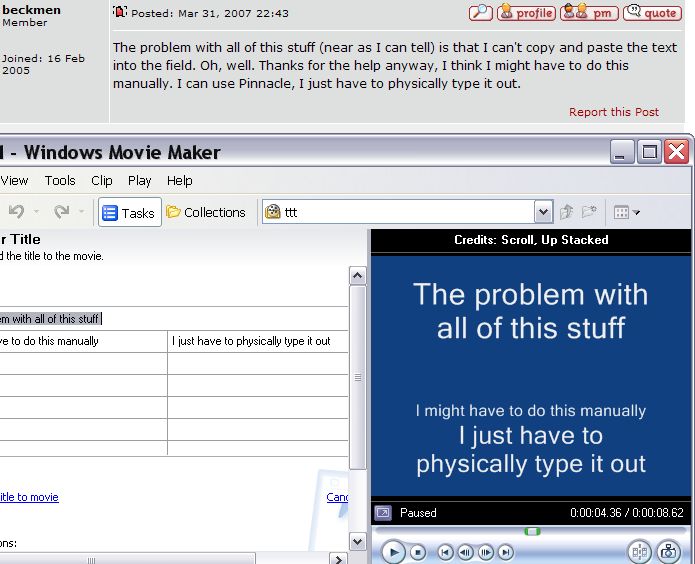Open the Help menu

tap(180, 180)
